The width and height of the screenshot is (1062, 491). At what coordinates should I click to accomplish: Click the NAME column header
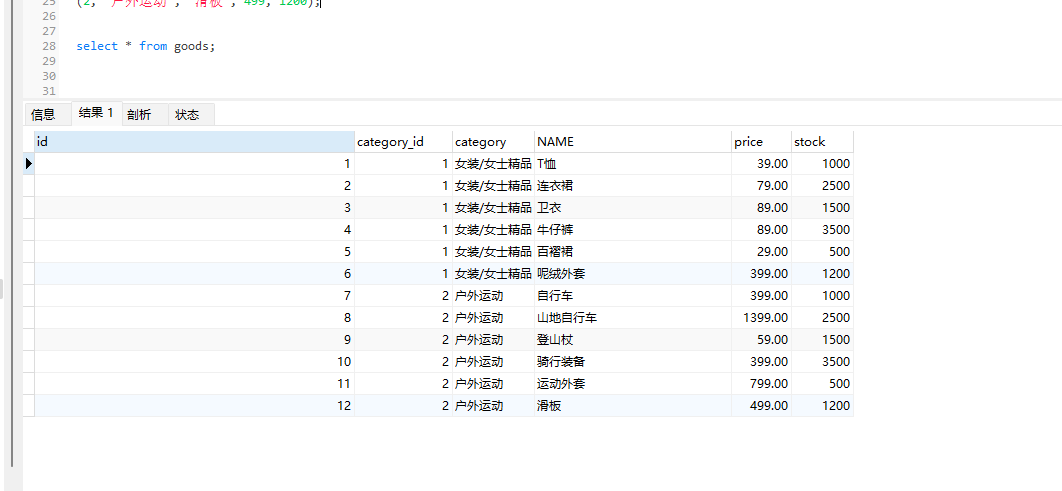[633, 142]
